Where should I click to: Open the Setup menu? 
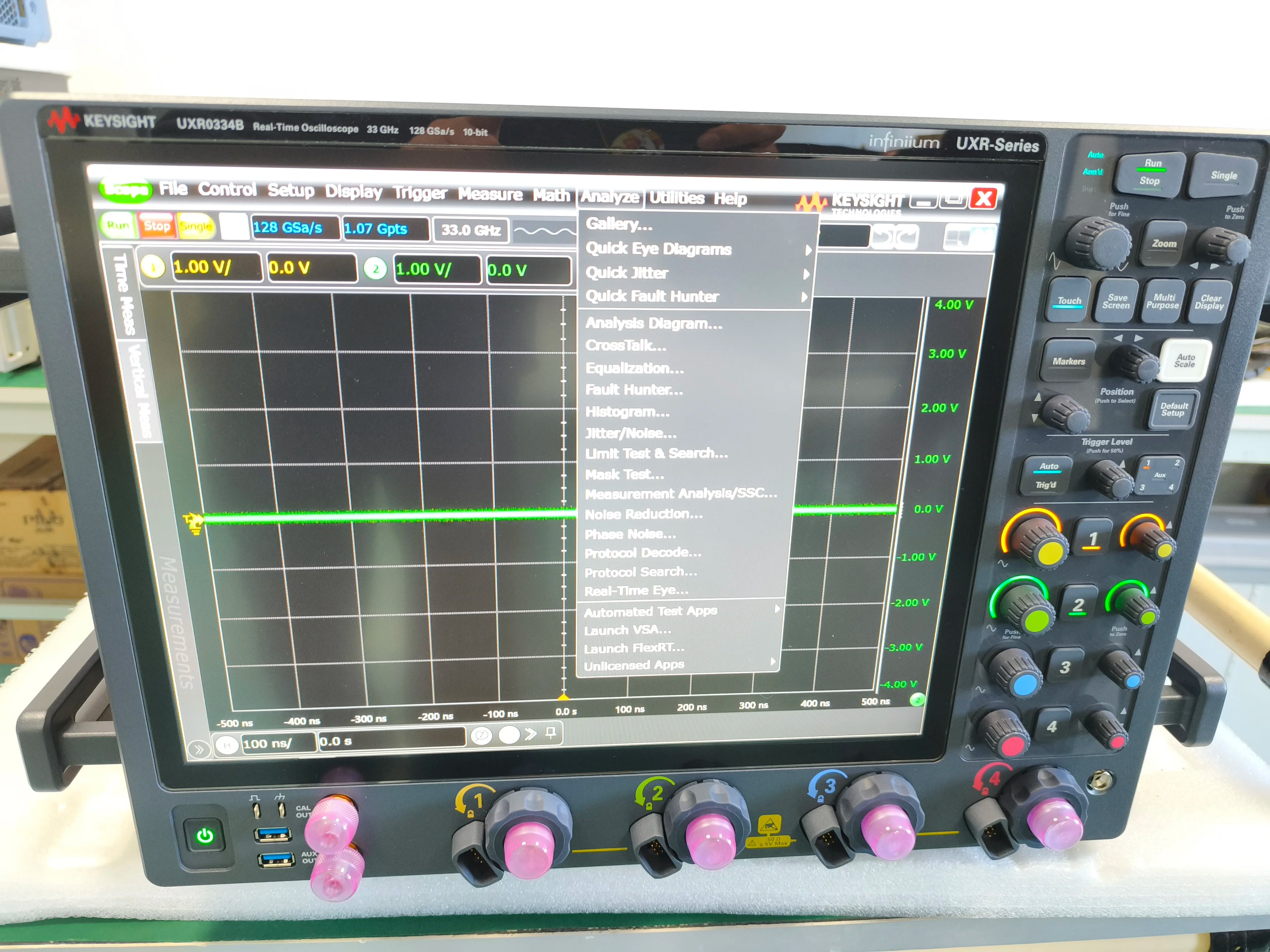point(290,190)
